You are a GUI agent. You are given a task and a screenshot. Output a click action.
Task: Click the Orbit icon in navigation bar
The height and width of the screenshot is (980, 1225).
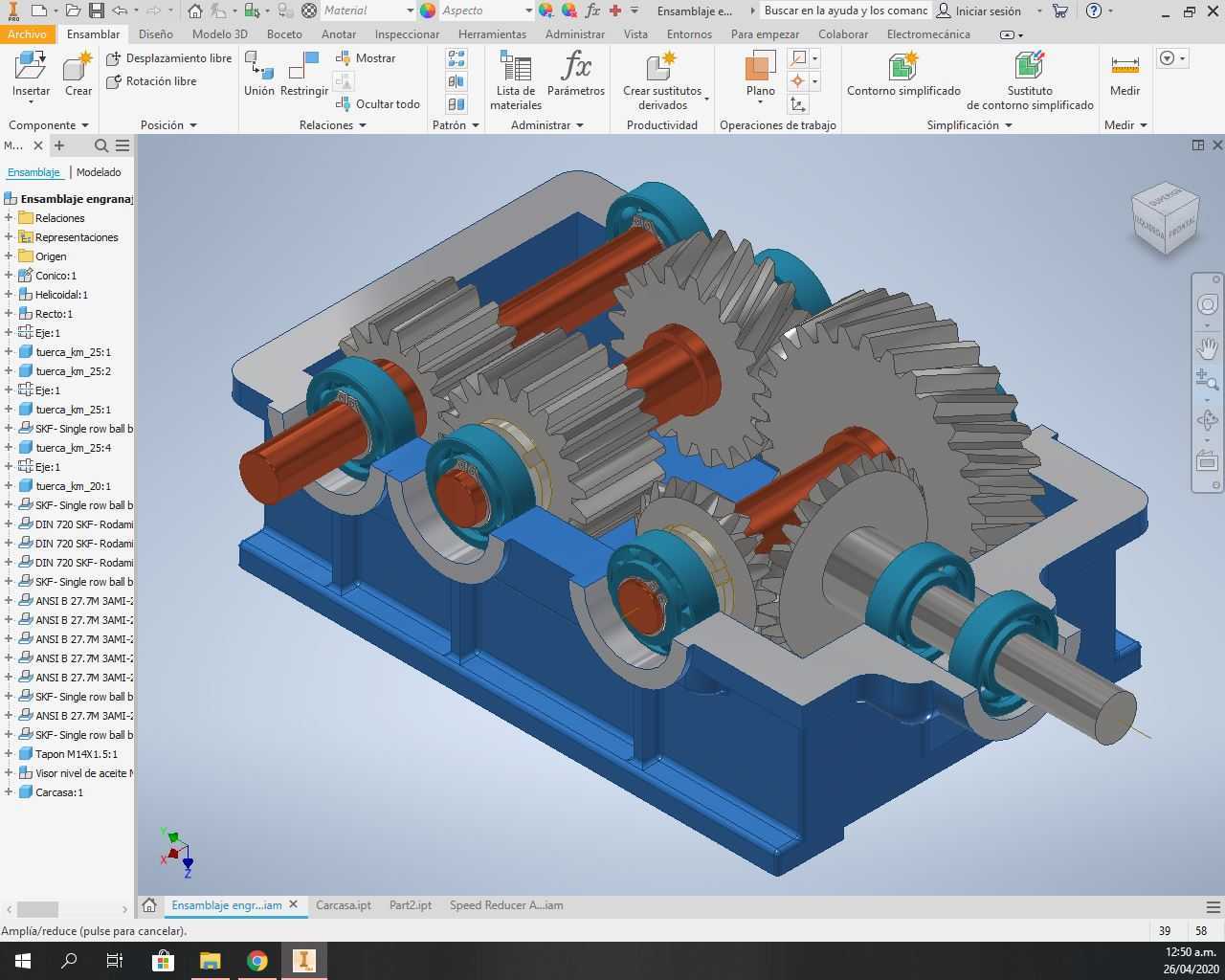(x=1207, y=419)
